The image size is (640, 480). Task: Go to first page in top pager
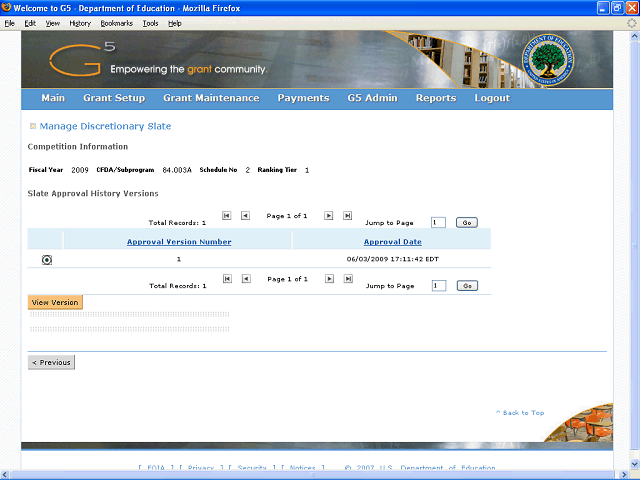pos(227,216)
